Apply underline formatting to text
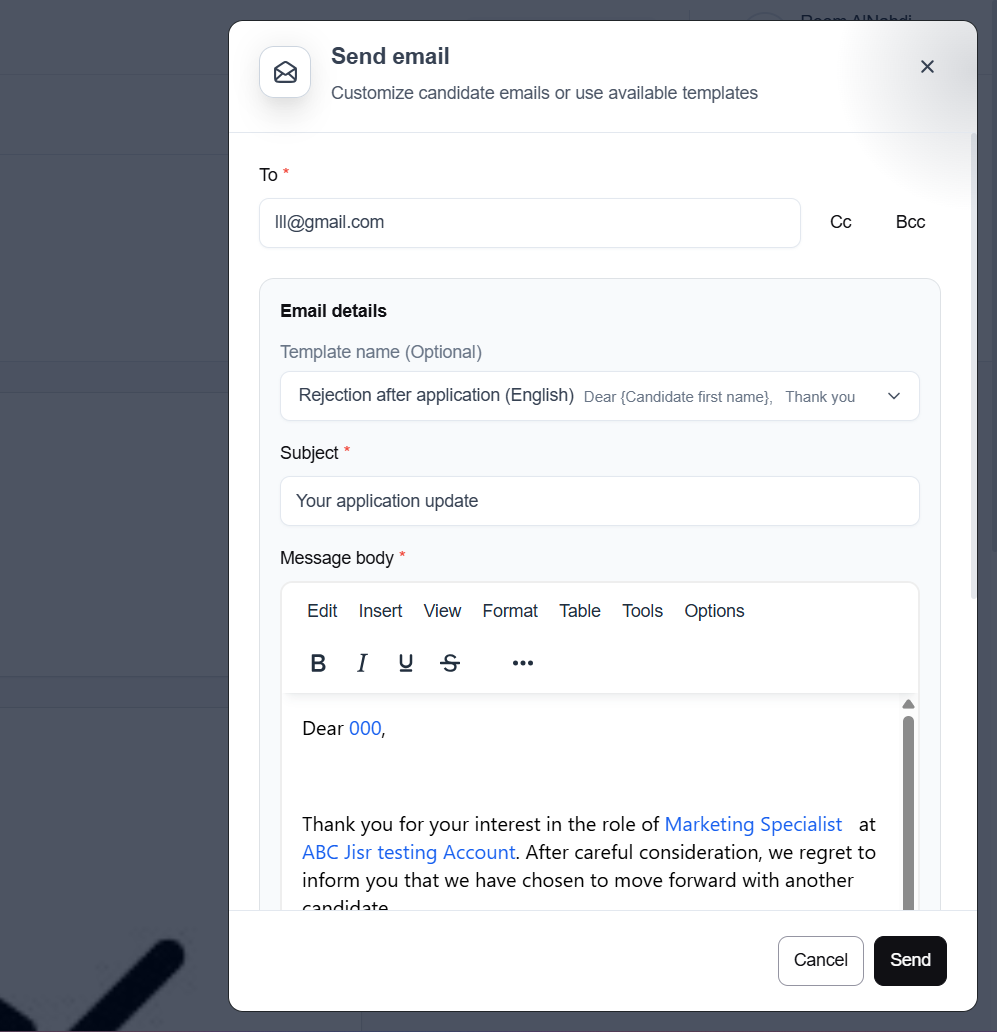 [x=406, y=663]
